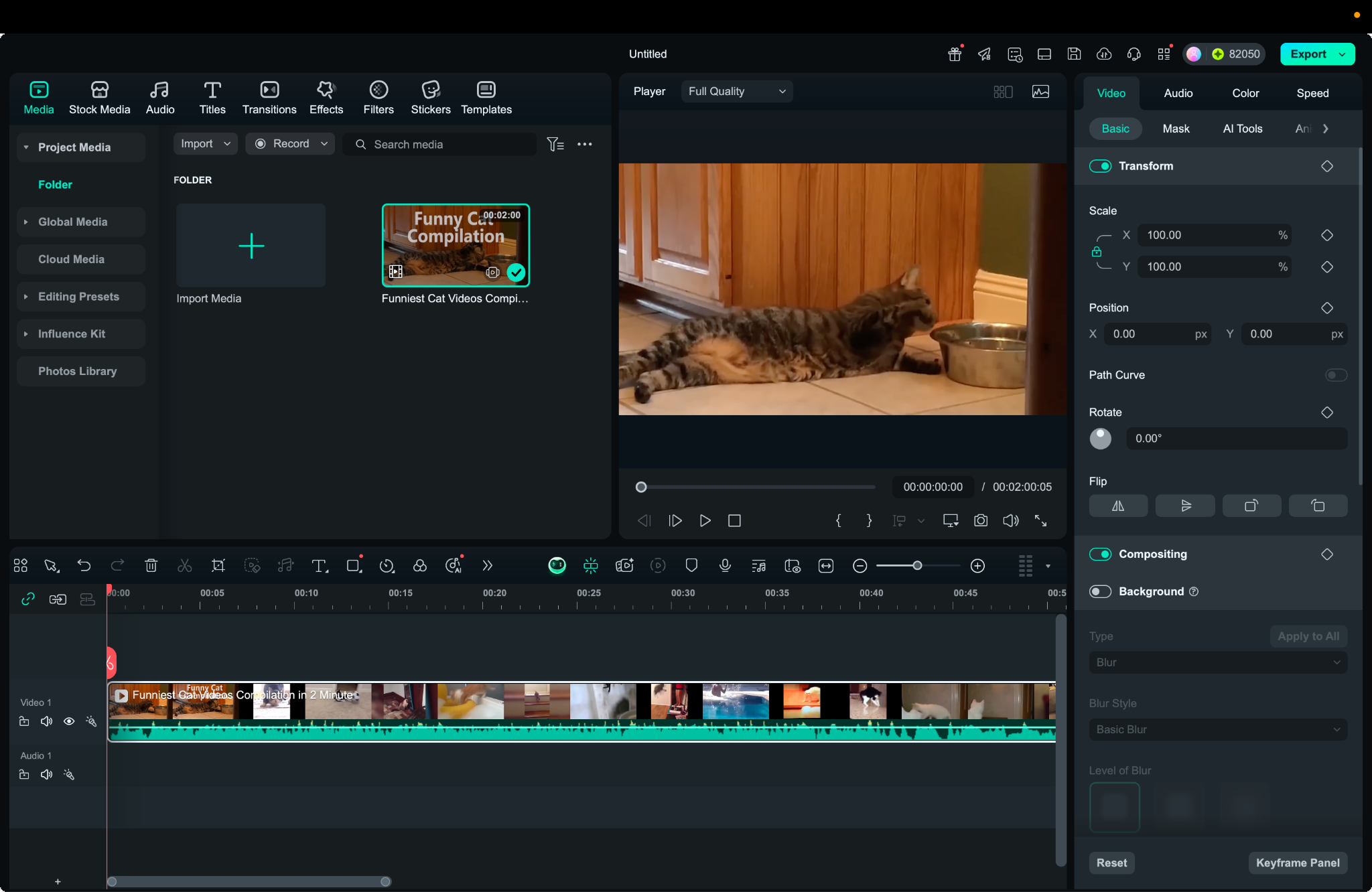Open the gift icon in title bar
The image size is (1372, 892).
[955, 54]
